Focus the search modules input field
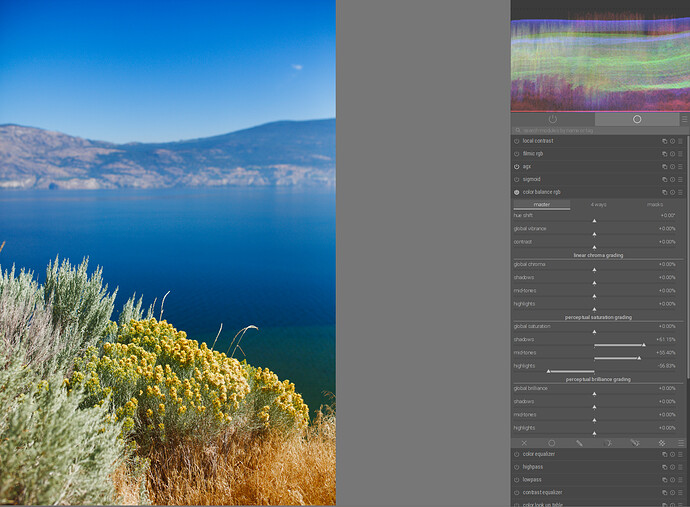 [599, 131]
